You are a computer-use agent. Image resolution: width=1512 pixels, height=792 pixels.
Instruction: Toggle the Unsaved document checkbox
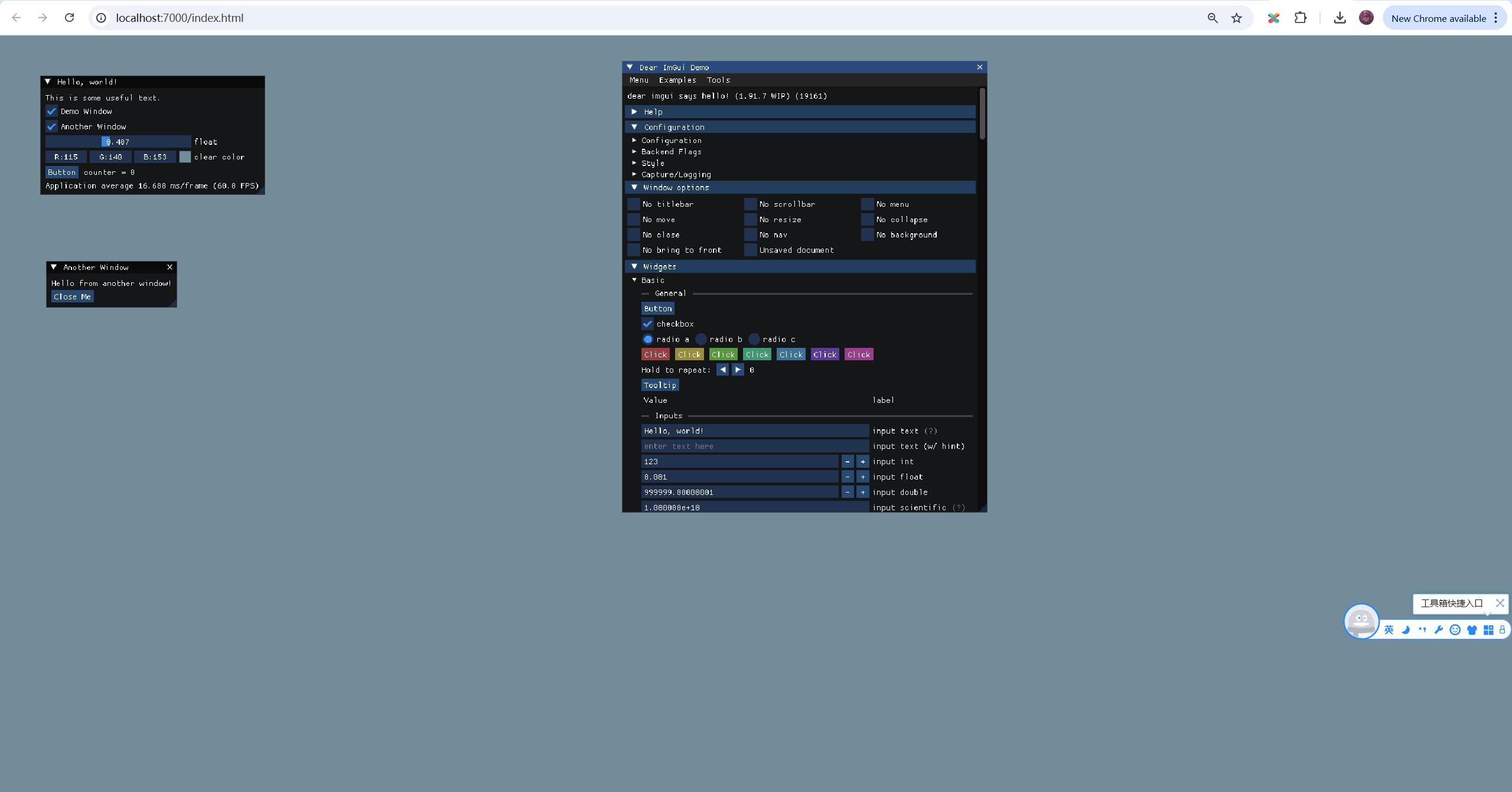point(751,250)
